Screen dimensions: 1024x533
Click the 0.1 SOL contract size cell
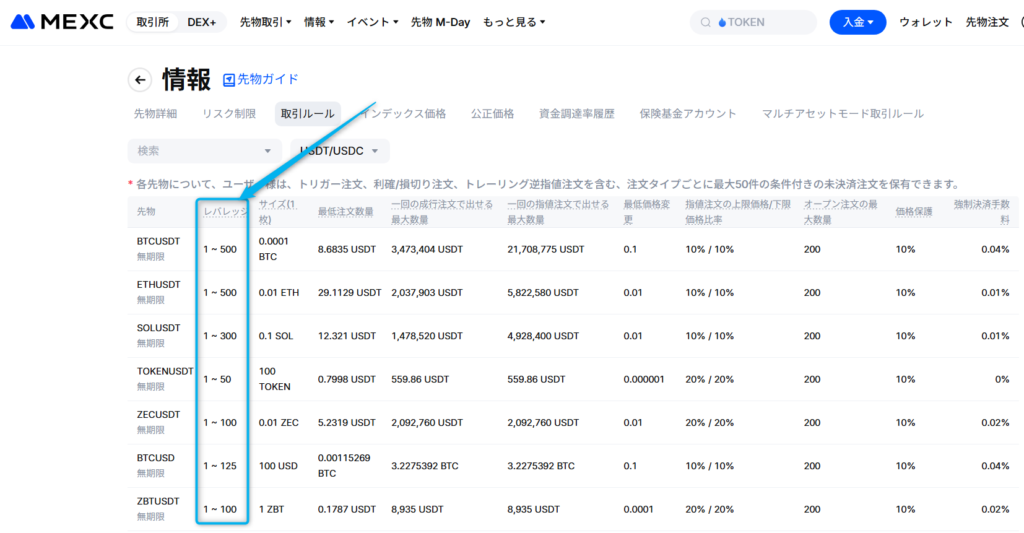[276, 336]
